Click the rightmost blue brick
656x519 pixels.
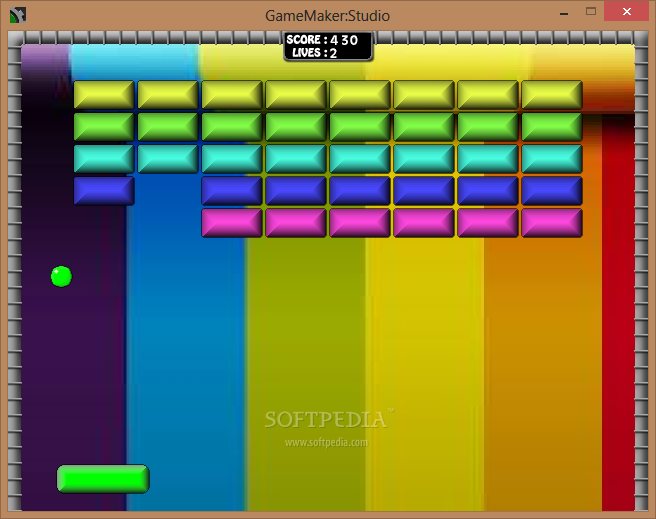click(552, 191)
